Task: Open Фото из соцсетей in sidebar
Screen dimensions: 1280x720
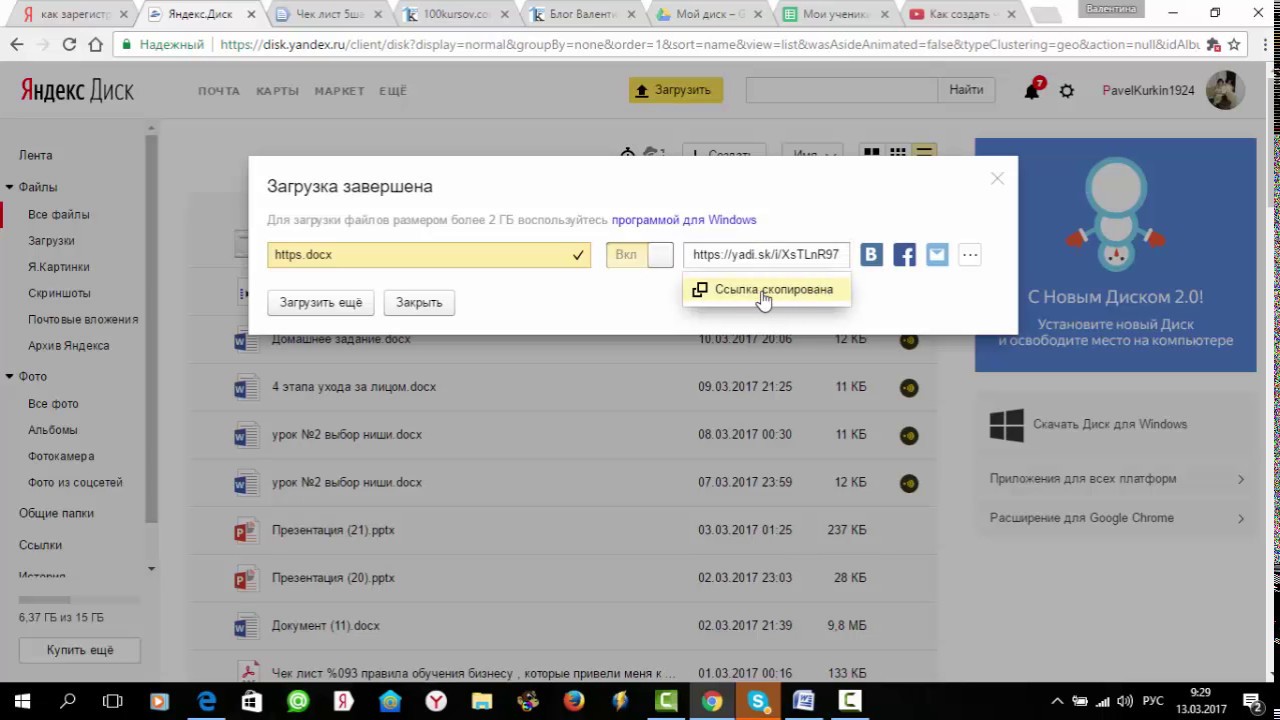Action: 75,482
